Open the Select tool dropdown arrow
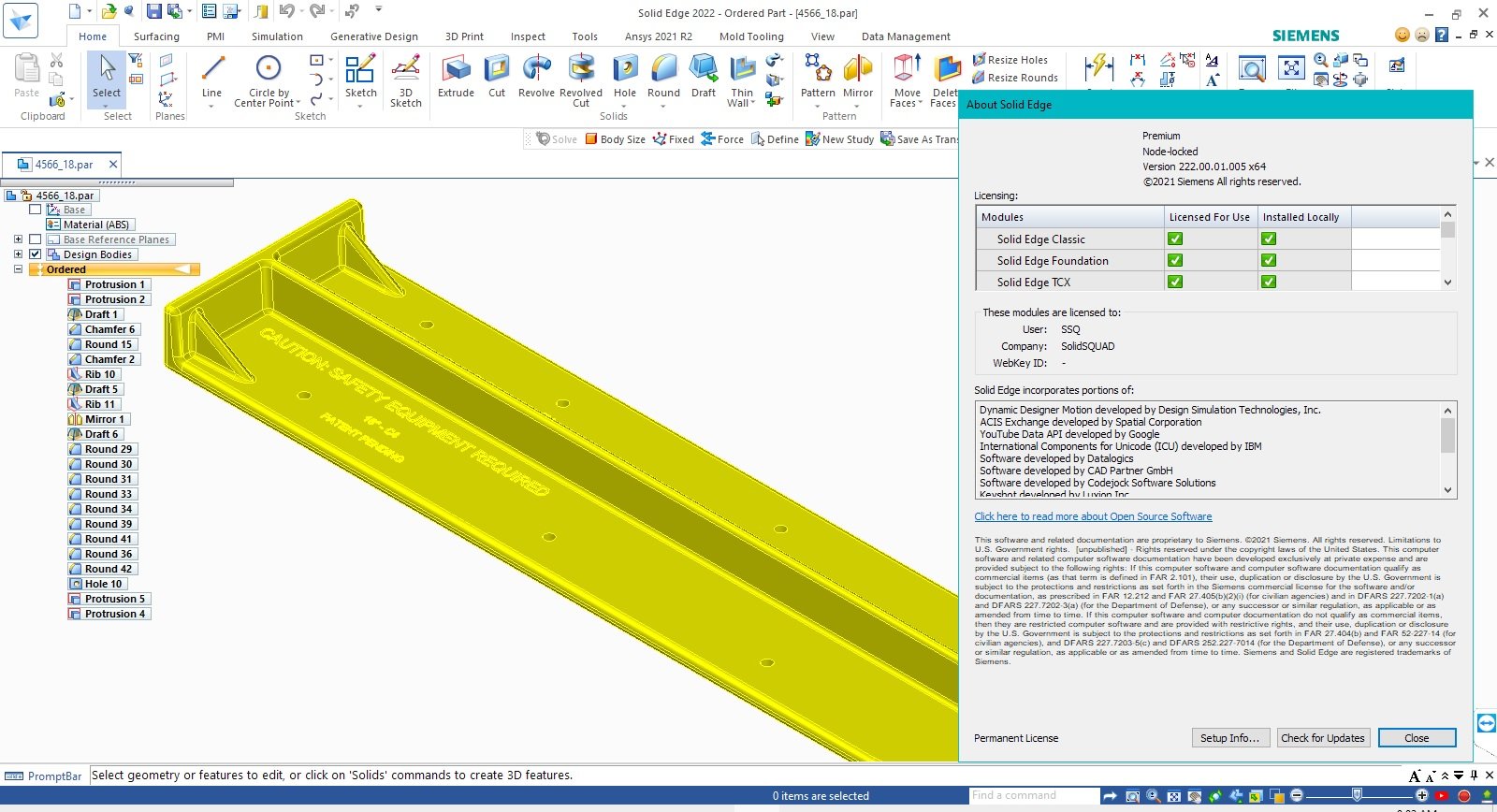Image resolution: width=1497 pixels, height=812 pixels. click(x=106, y=106)
